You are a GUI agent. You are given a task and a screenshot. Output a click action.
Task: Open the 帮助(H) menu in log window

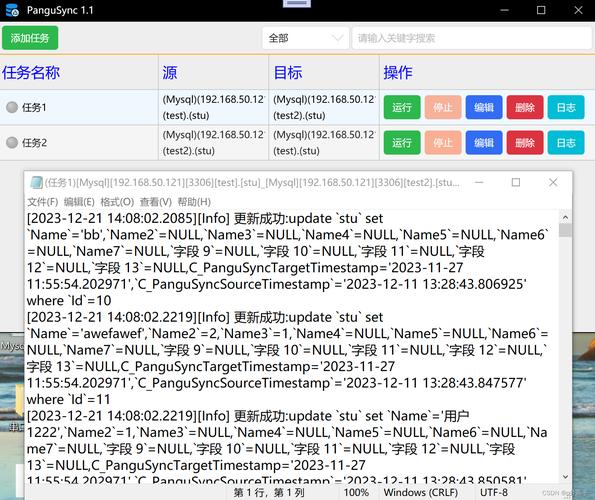[194, 202]
